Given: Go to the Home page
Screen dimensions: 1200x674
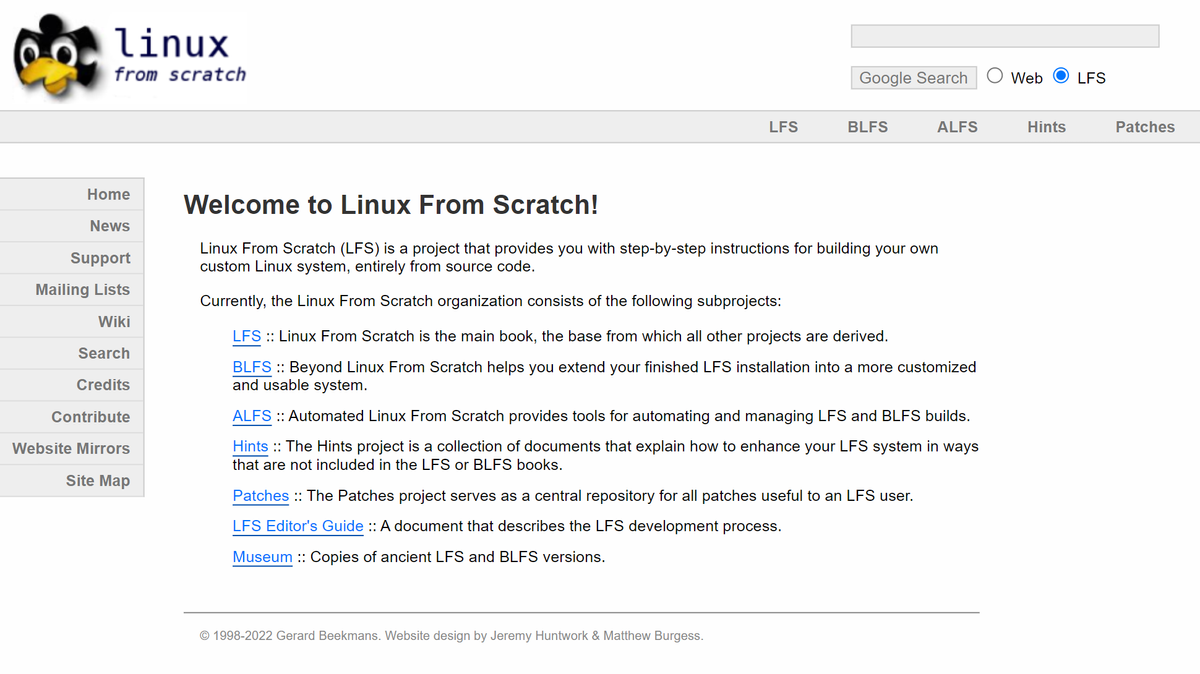Looking at the screenshot, I should tap(108, 194).
